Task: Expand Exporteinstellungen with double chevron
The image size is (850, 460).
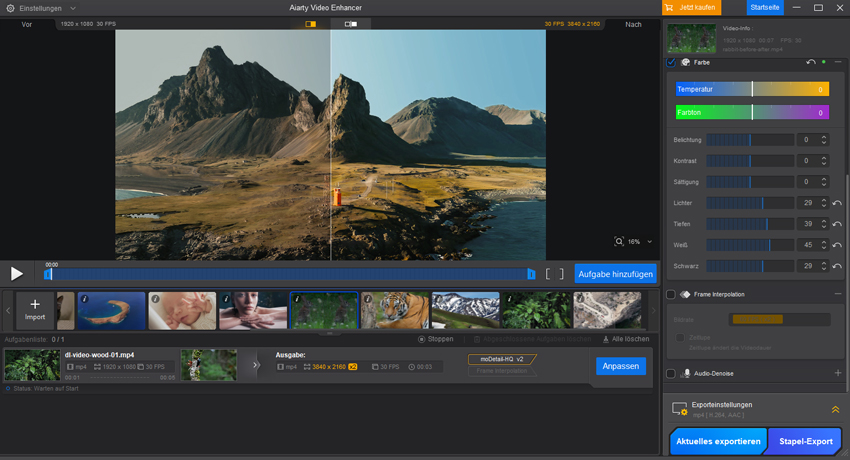Action: (835, 410)
